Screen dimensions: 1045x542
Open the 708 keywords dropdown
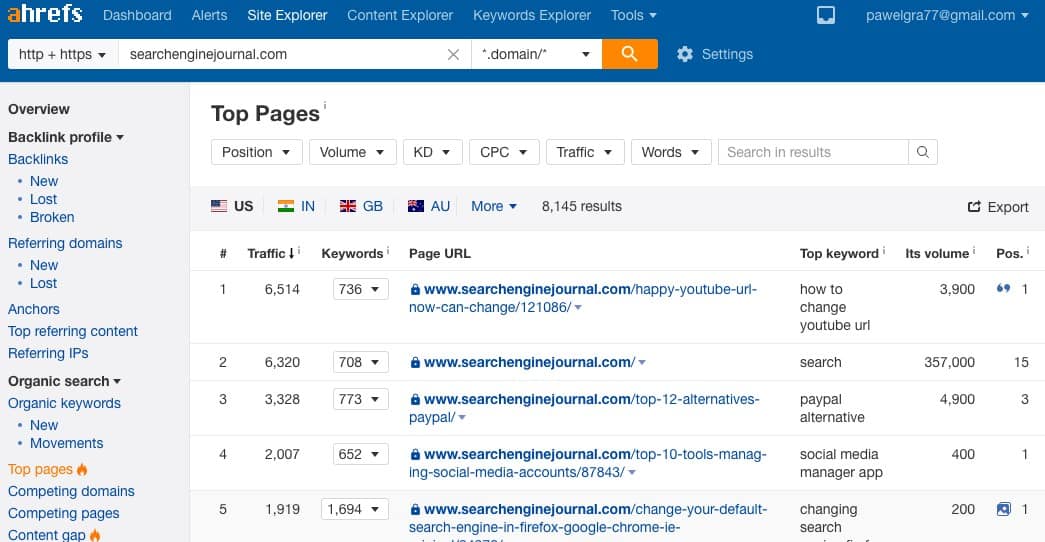(361, 363)
